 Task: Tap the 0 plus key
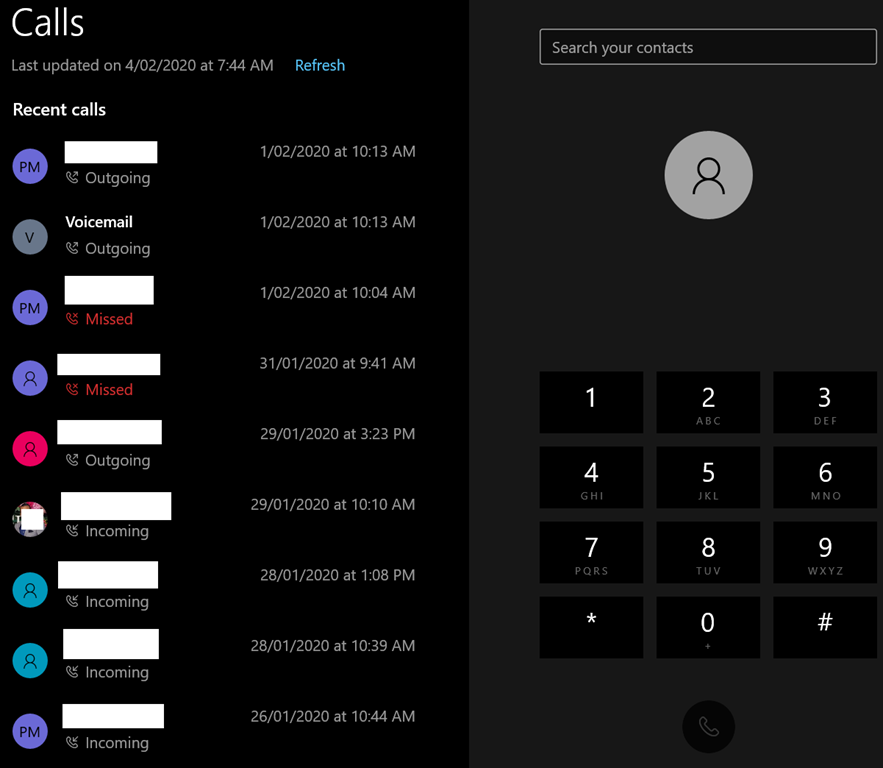(708, 628)
